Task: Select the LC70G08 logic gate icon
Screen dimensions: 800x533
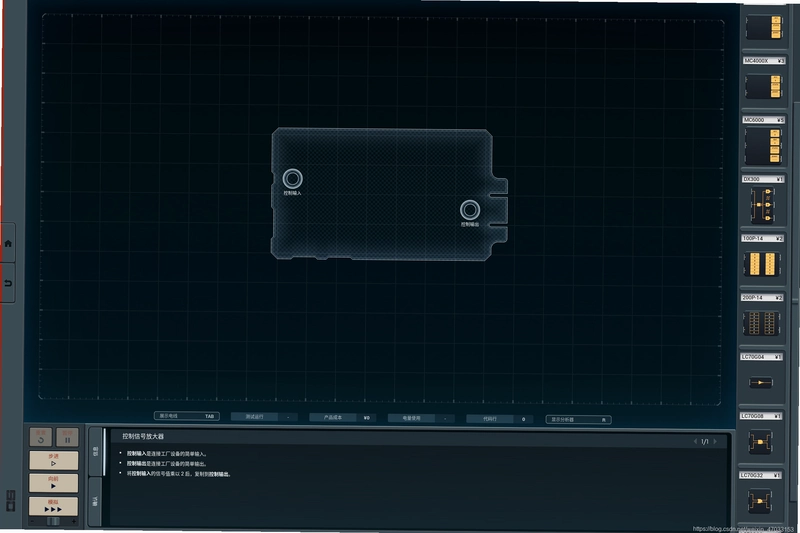Action: 760,442
